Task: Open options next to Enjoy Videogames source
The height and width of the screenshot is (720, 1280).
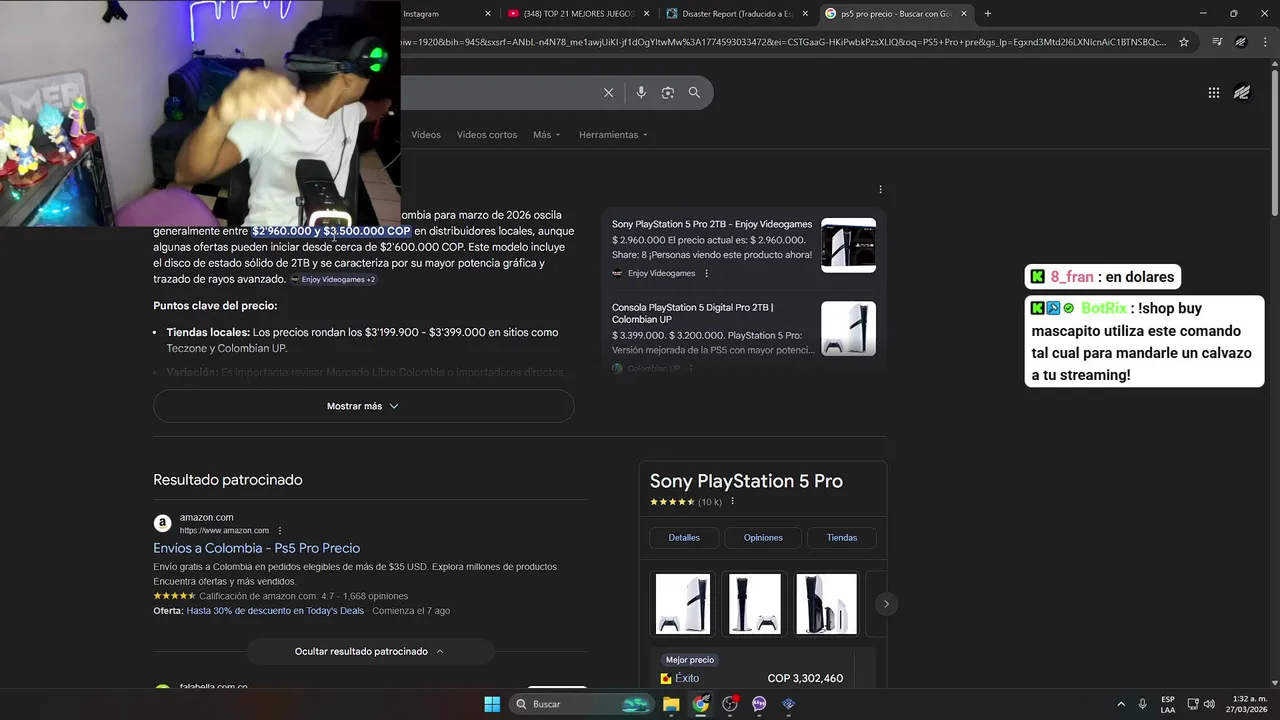Action: [x=706, y=273]
